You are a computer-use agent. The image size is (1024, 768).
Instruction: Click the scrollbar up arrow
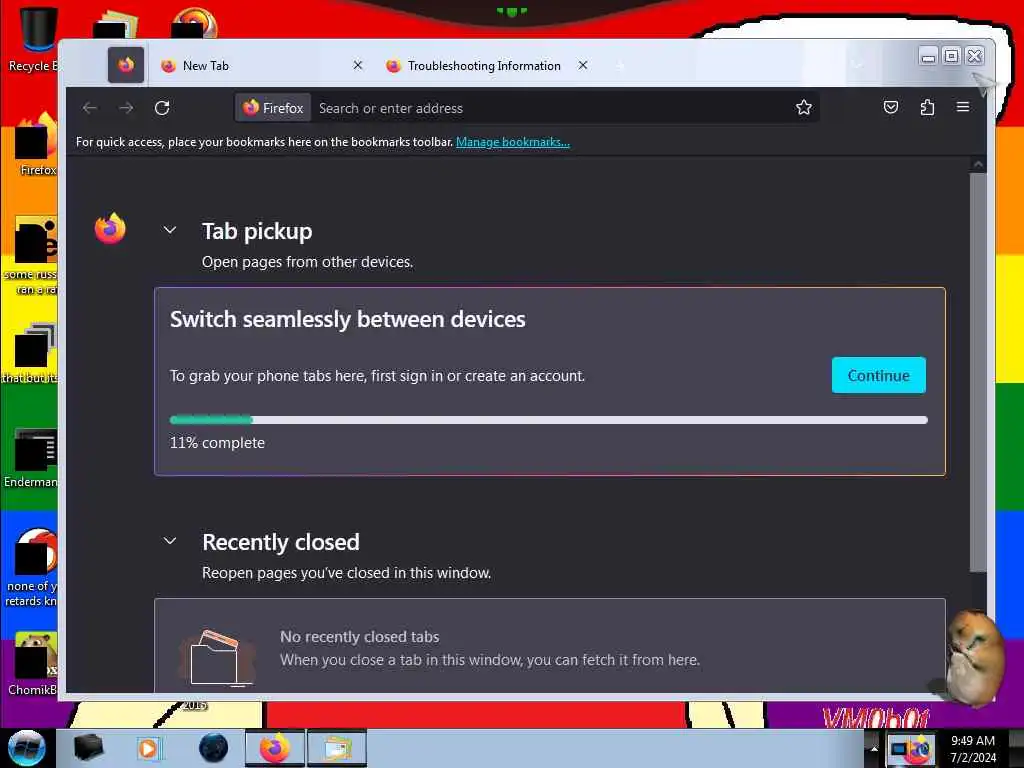[978, 165]
